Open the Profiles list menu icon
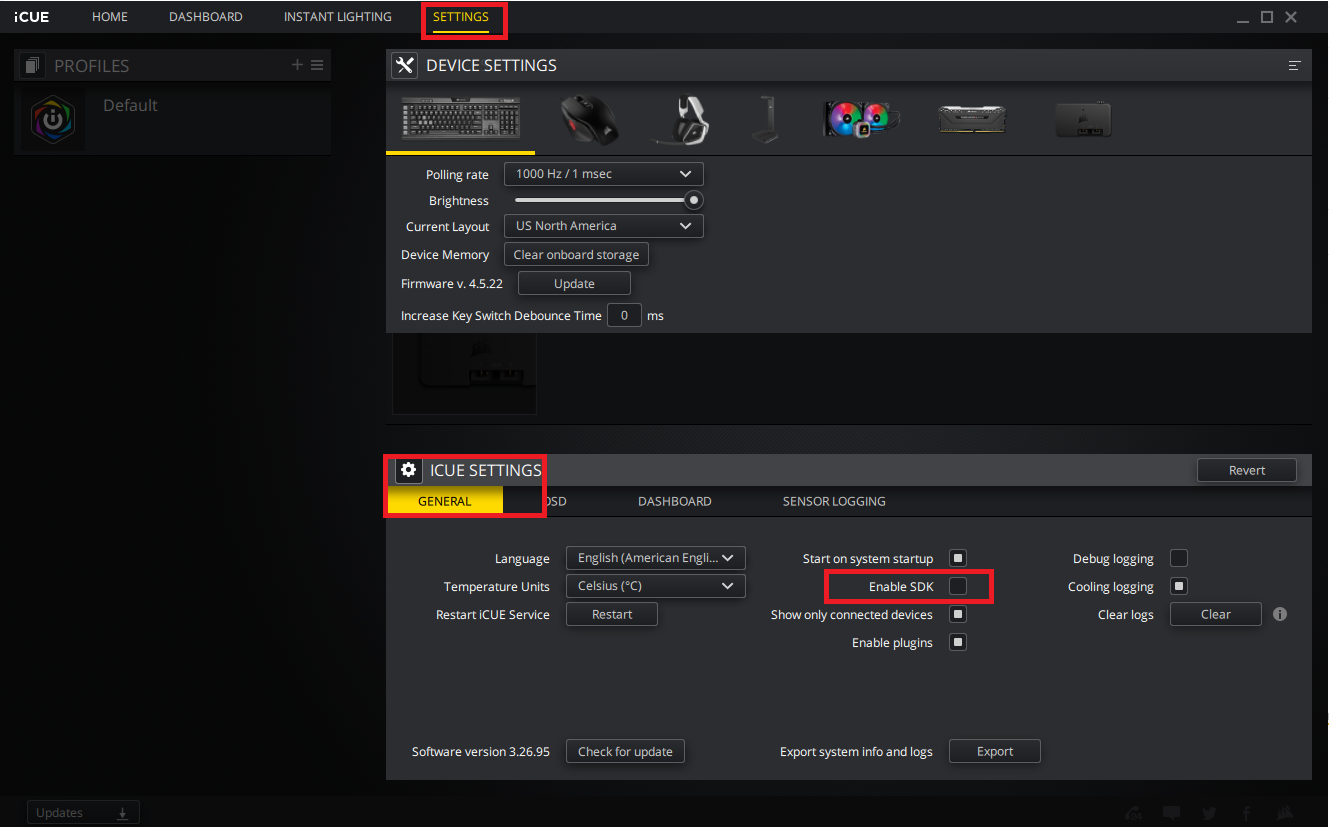Viewport: 1329px width, 827px height. click(x=317, y=65)
